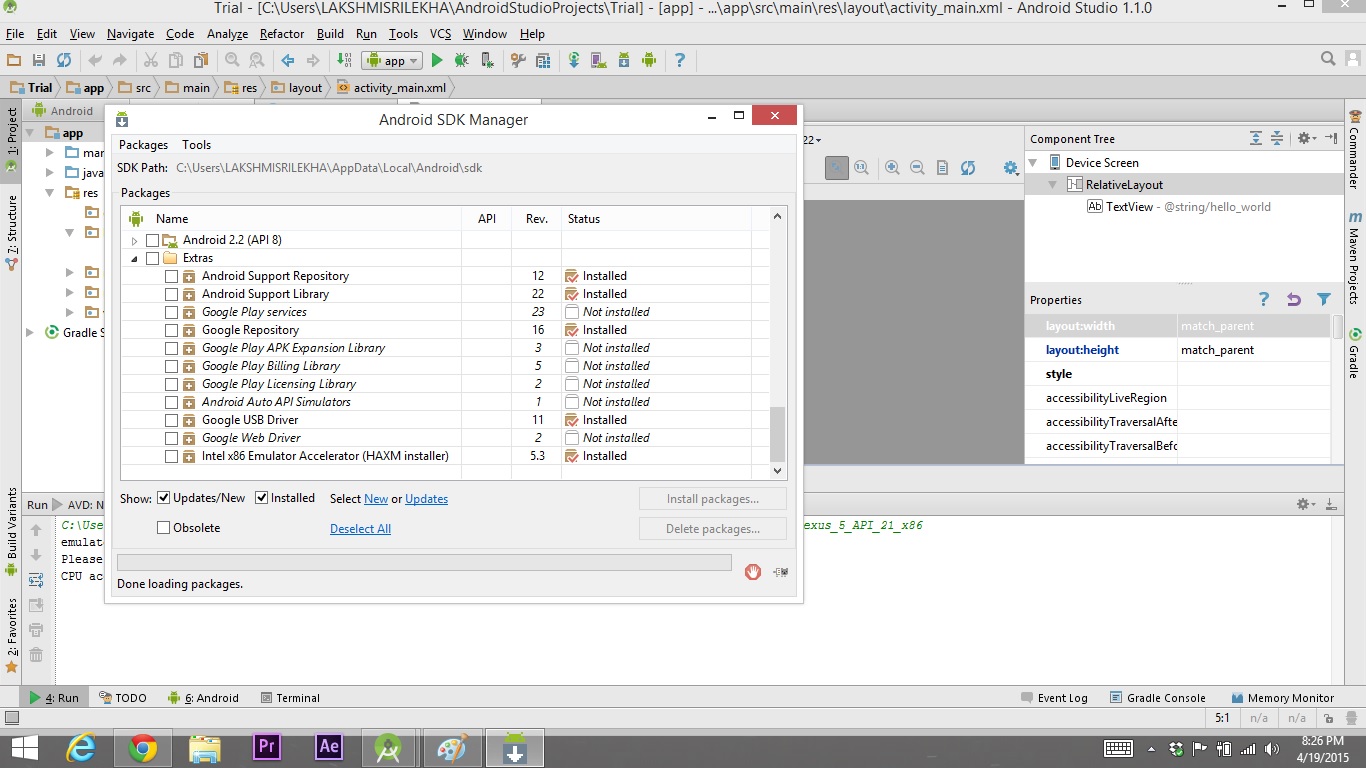Hide the Component Tree panel
This screenshot has width=1366, height=768.
tap(1331, 138)
